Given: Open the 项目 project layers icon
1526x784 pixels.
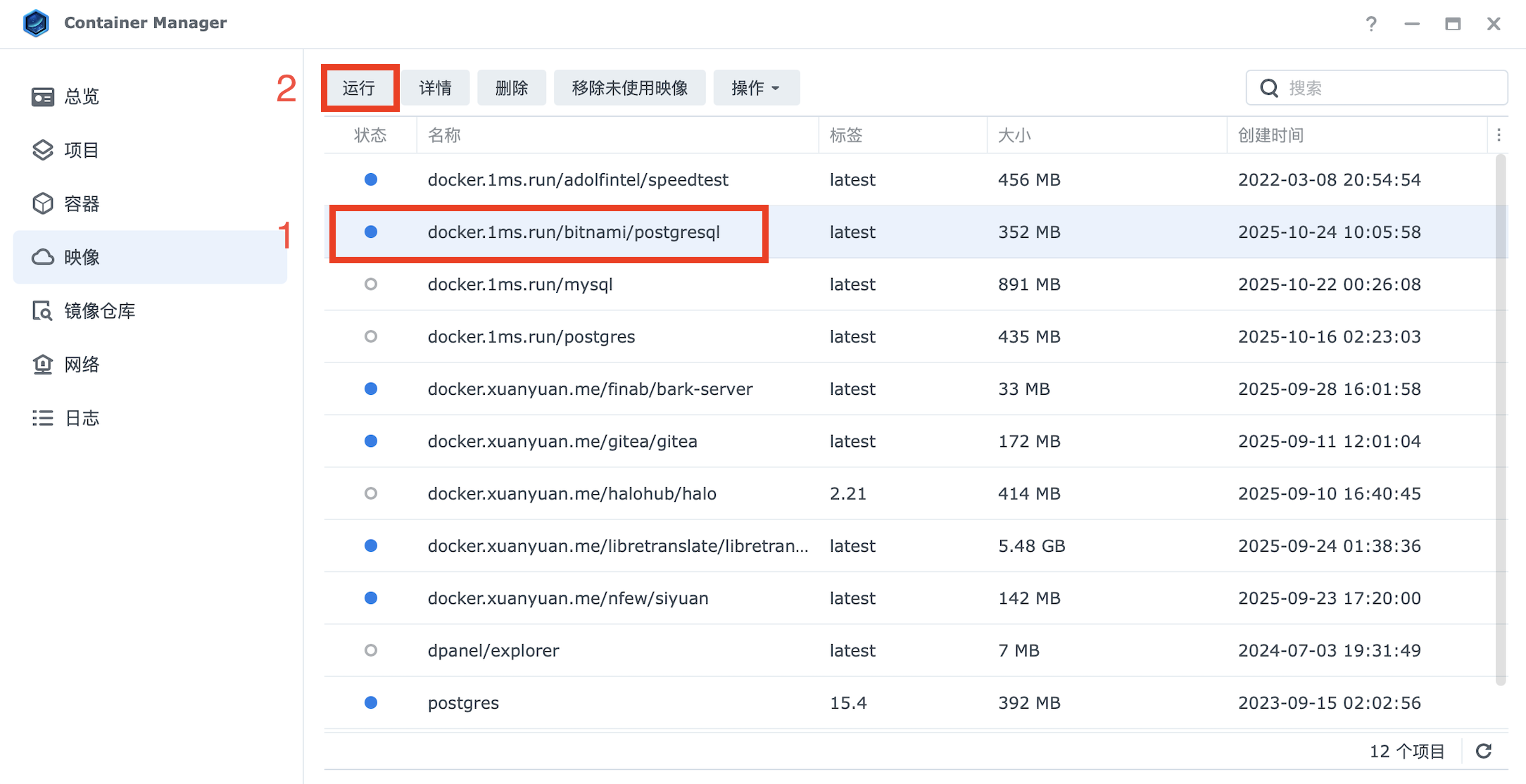Looking at the screenshot, I should pos(43,150).
